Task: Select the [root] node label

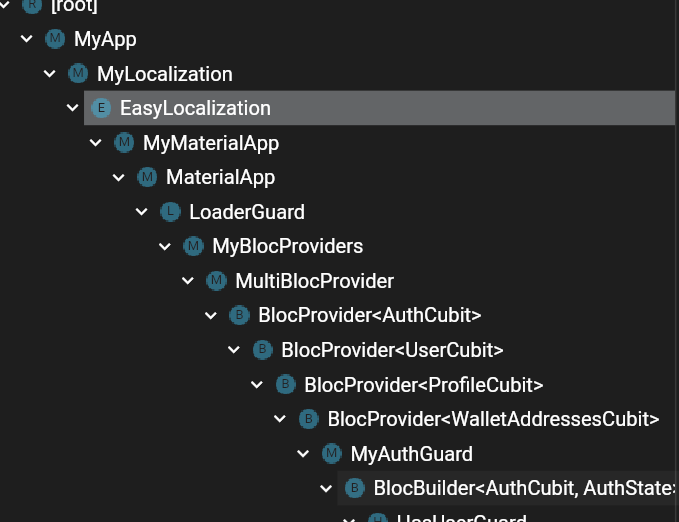Action: (74, 6)
